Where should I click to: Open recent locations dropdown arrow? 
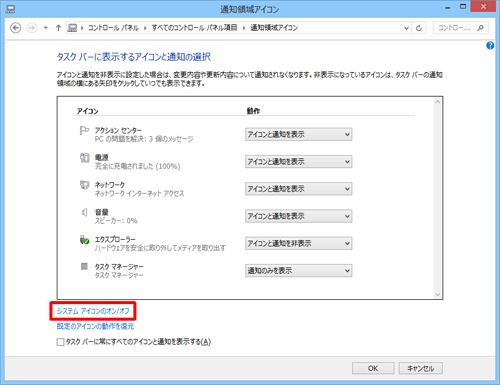pos(46,28)
